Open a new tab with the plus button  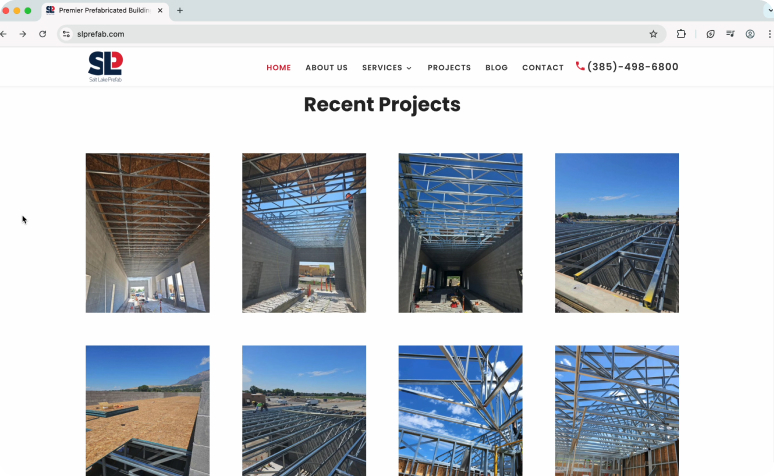(x=180, y=10)
